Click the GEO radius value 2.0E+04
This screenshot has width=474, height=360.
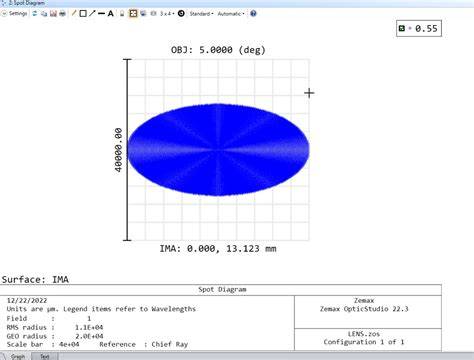(x=89, y=336)
